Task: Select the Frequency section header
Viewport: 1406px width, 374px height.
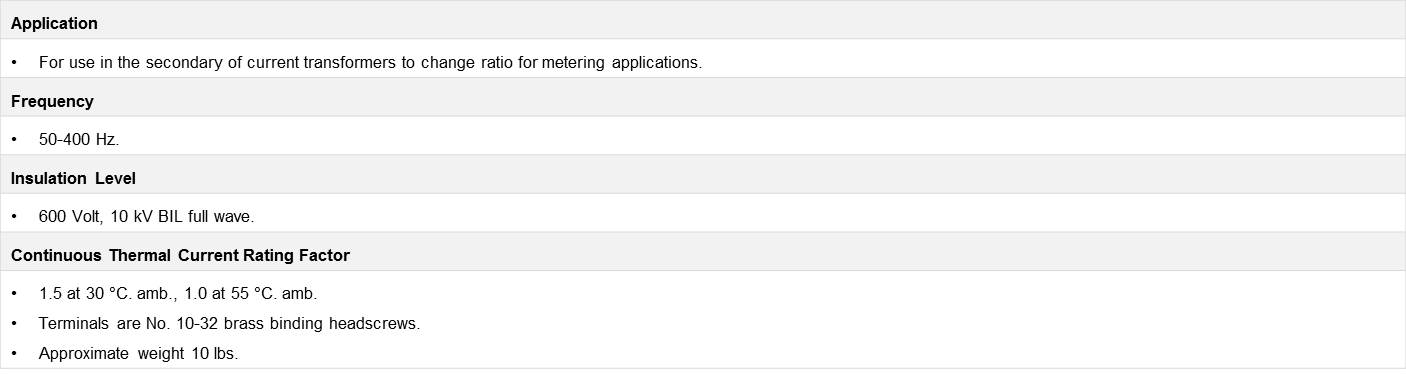Action: 52,101
